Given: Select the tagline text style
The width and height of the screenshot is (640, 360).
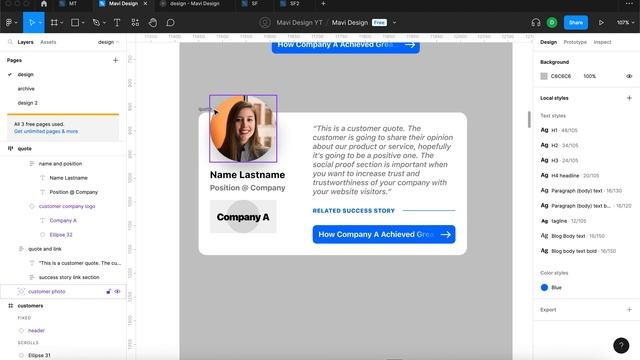Looking at the screenshot, I should click(563, 221).
